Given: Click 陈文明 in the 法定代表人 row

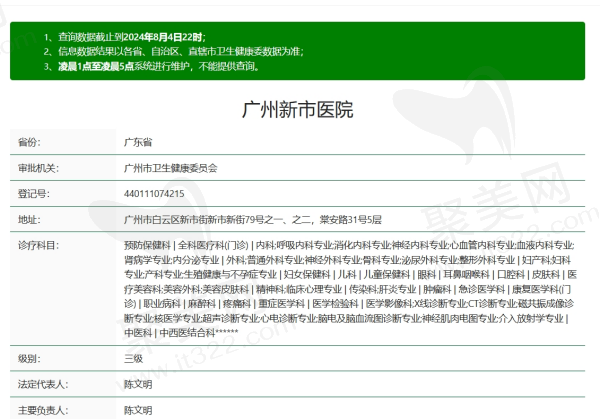Looking at the screenshot, I should click(138, 384).
